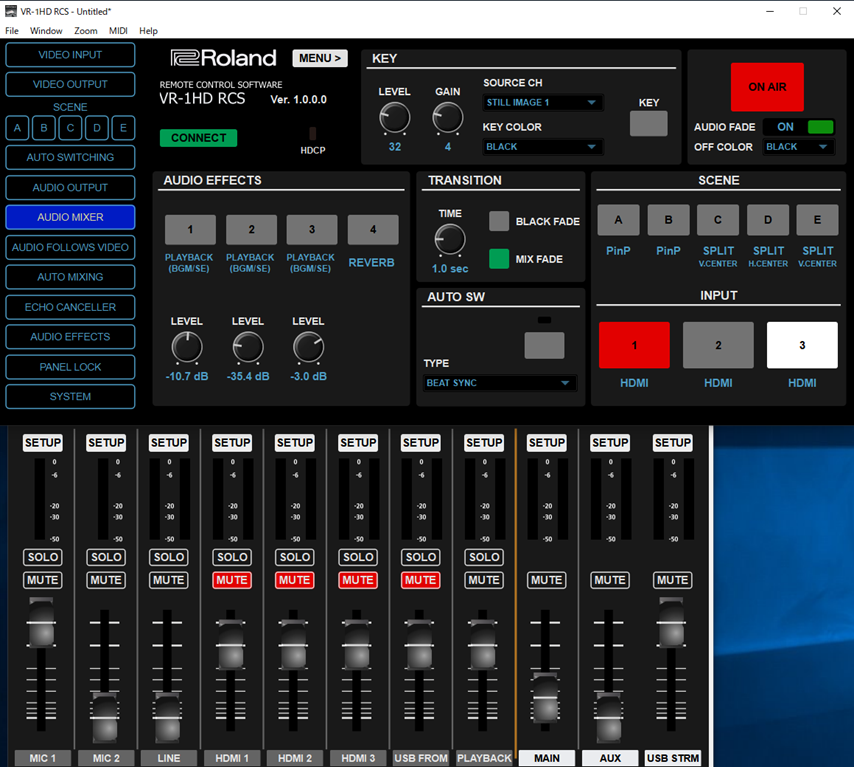The image size is (854, 767).
Task: Recall scene A PinP in SCENE panel
Action: click(618, 220)
